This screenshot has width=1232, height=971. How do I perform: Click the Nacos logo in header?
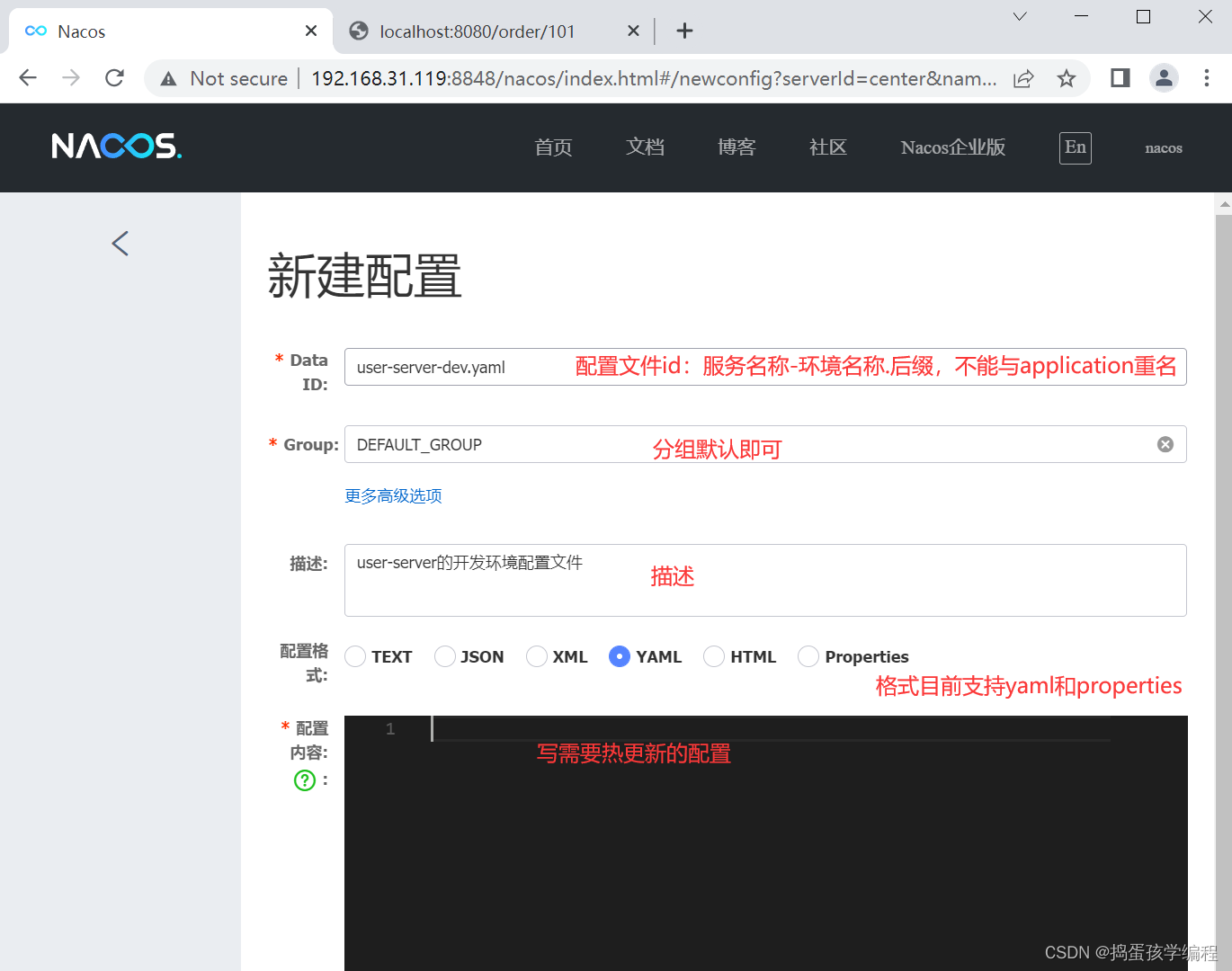point(117,147)
